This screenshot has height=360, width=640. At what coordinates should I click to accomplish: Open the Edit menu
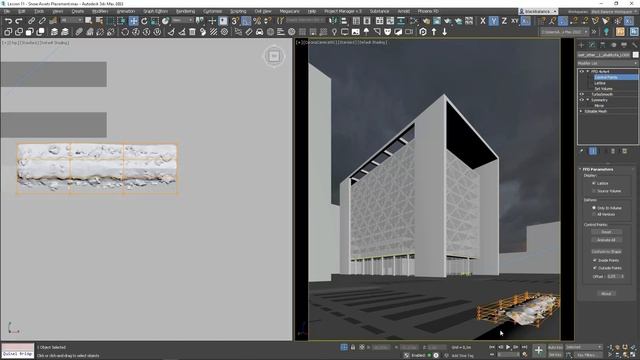(x=22, y=11)
